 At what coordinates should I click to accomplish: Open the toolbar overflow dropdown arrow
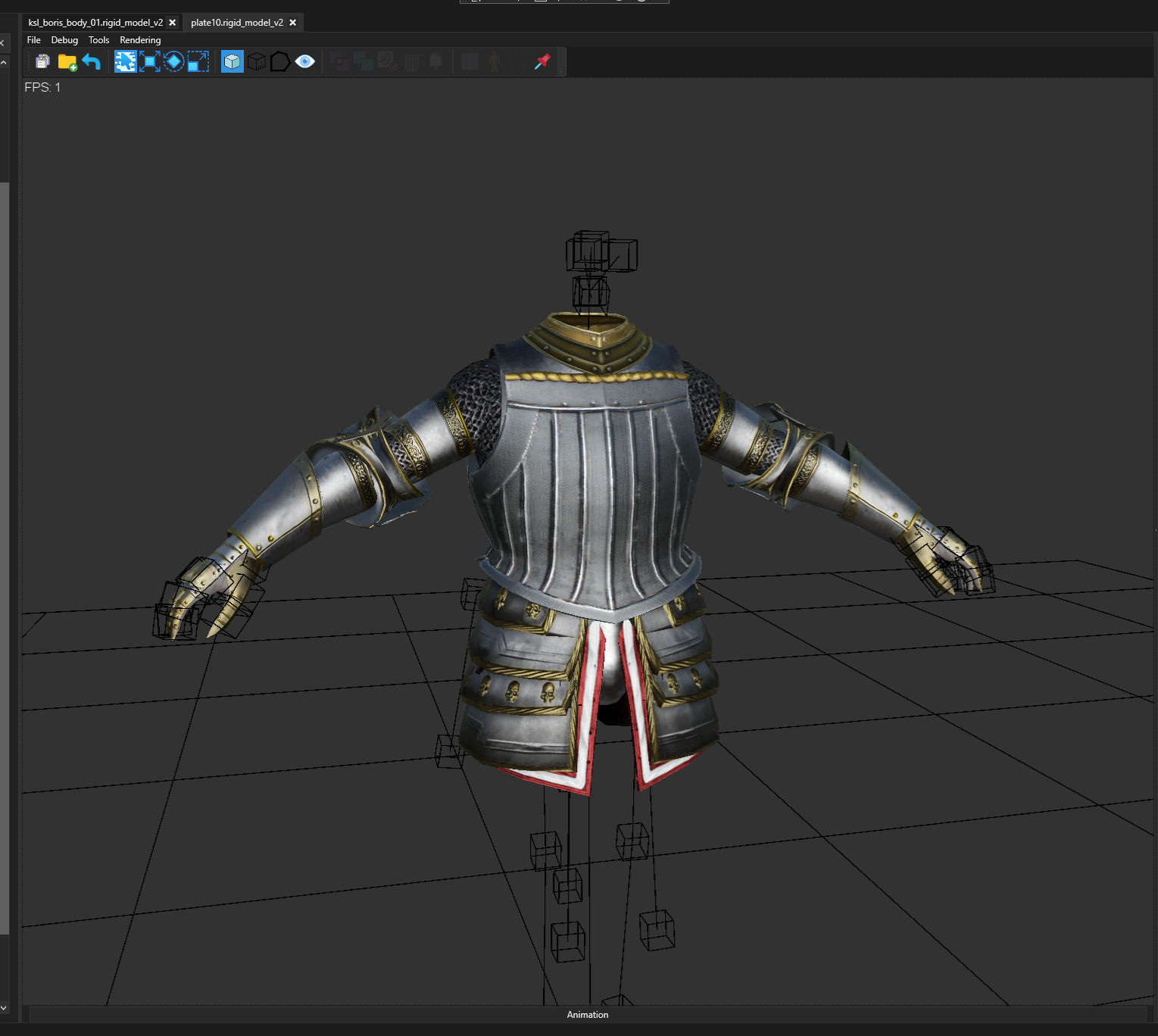pyautogui.click(x=561, y=70)
